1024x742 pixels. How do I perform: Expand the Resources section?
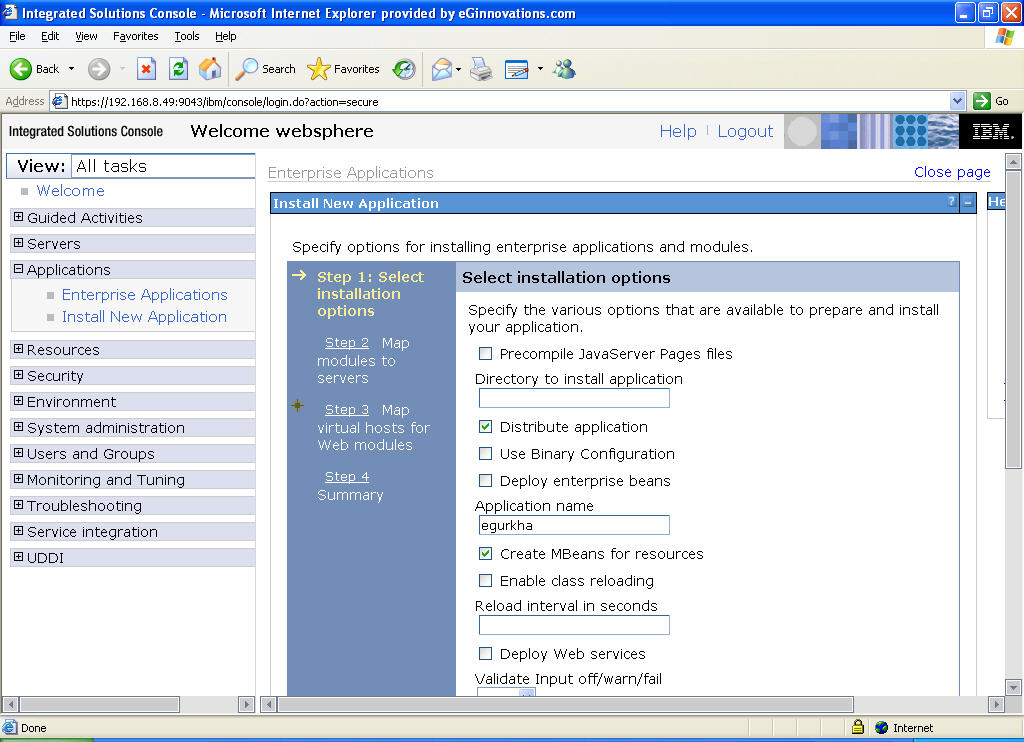pyautogui.click(x=18, y=349)
